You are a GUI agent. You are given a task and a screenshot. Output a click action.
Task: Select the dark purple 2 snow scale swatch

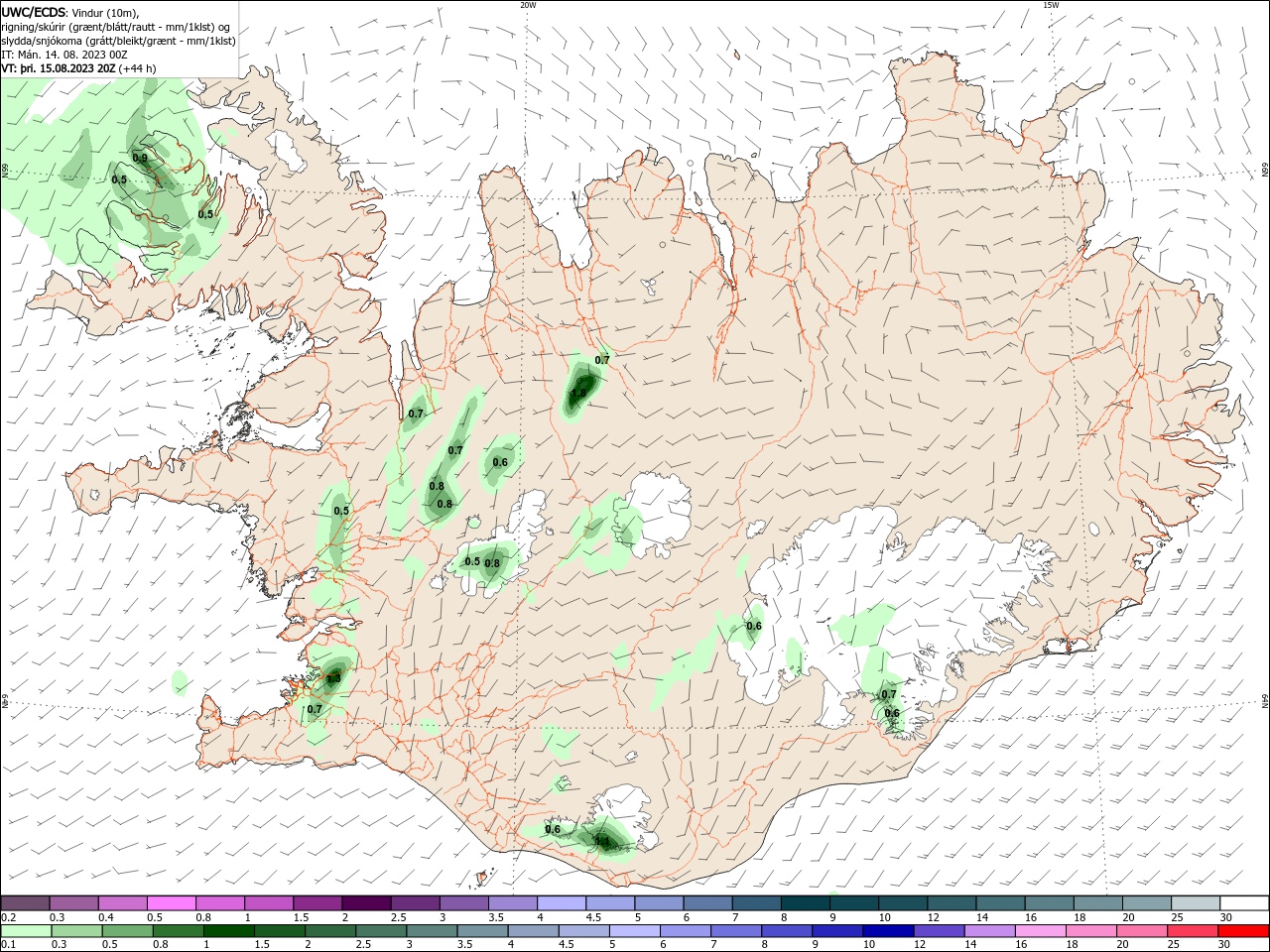[x=365, y=902]
